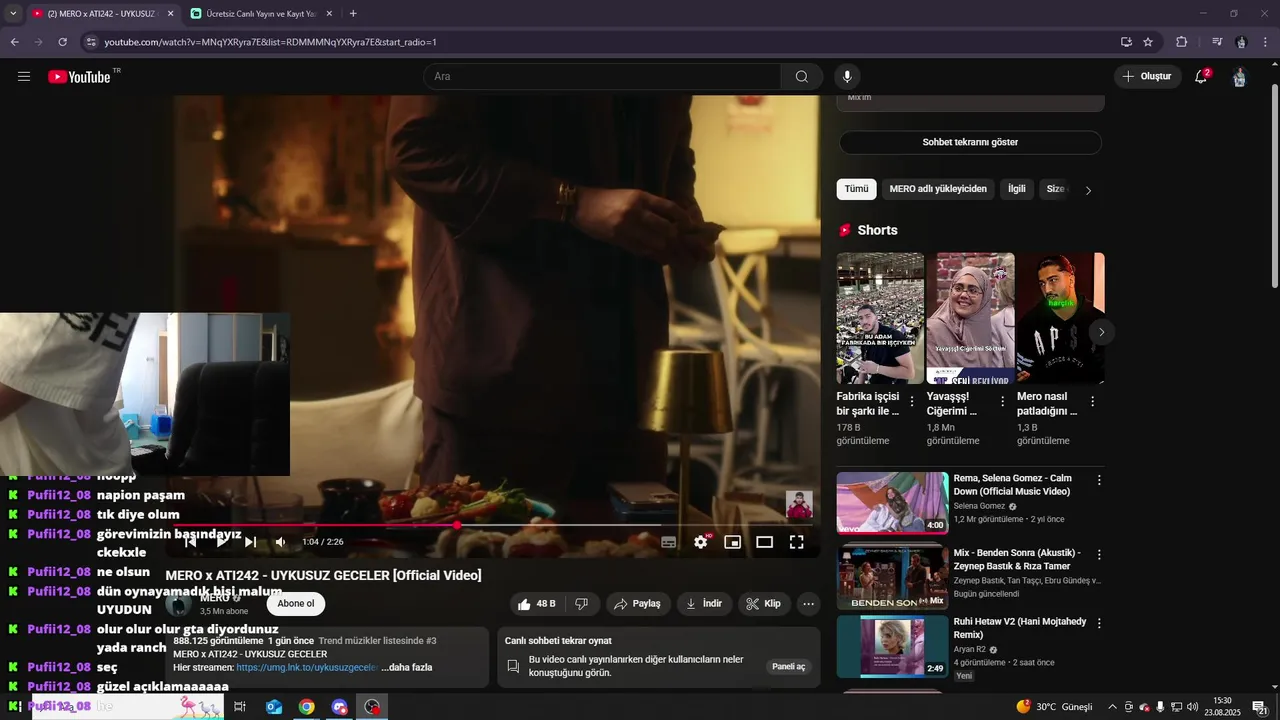1280x720 pixels.
Task: Go to the previous video
Action: pos(191,542)
